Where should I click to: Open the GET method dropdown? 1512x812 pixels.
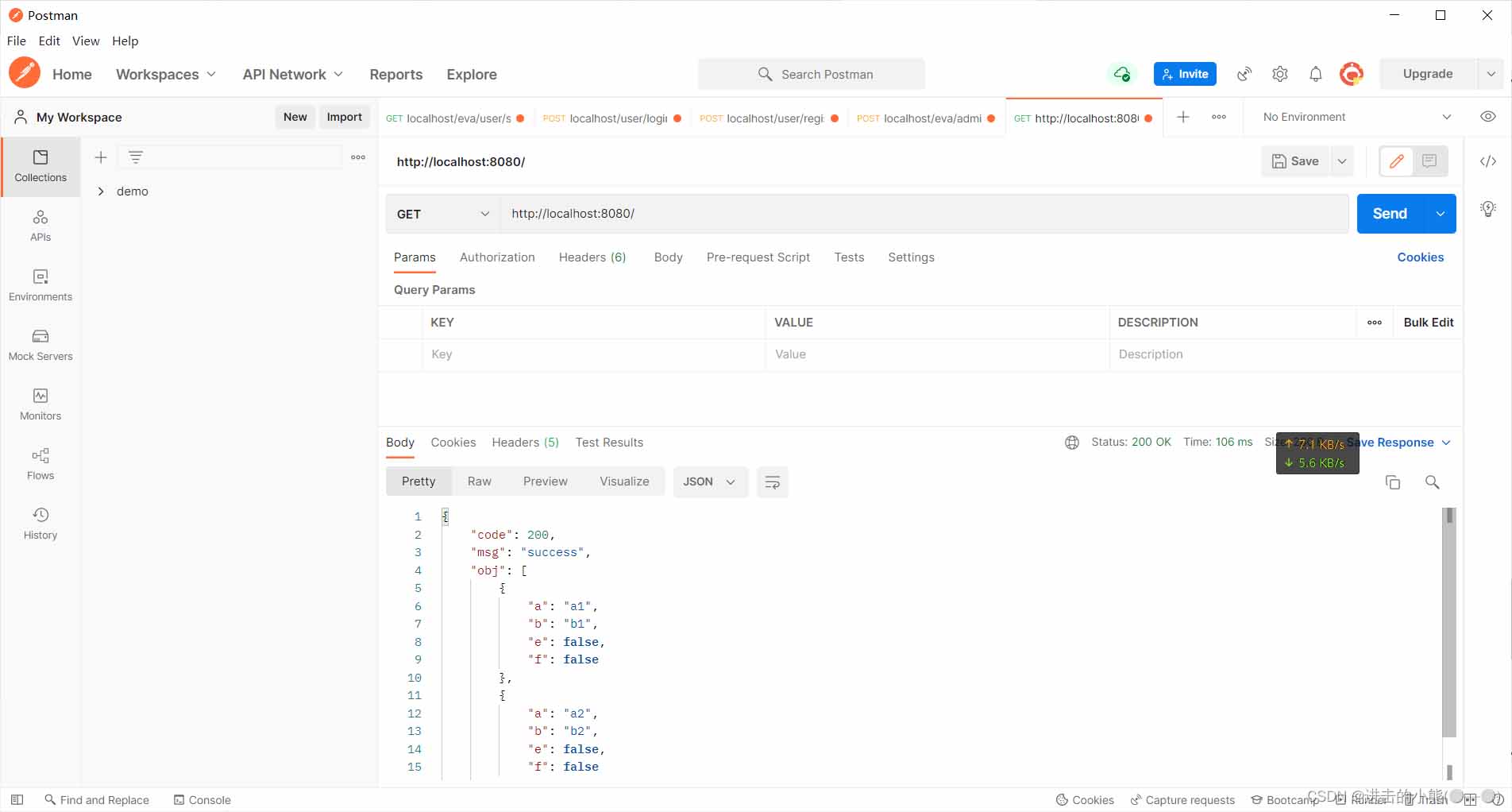coord(442,214)
